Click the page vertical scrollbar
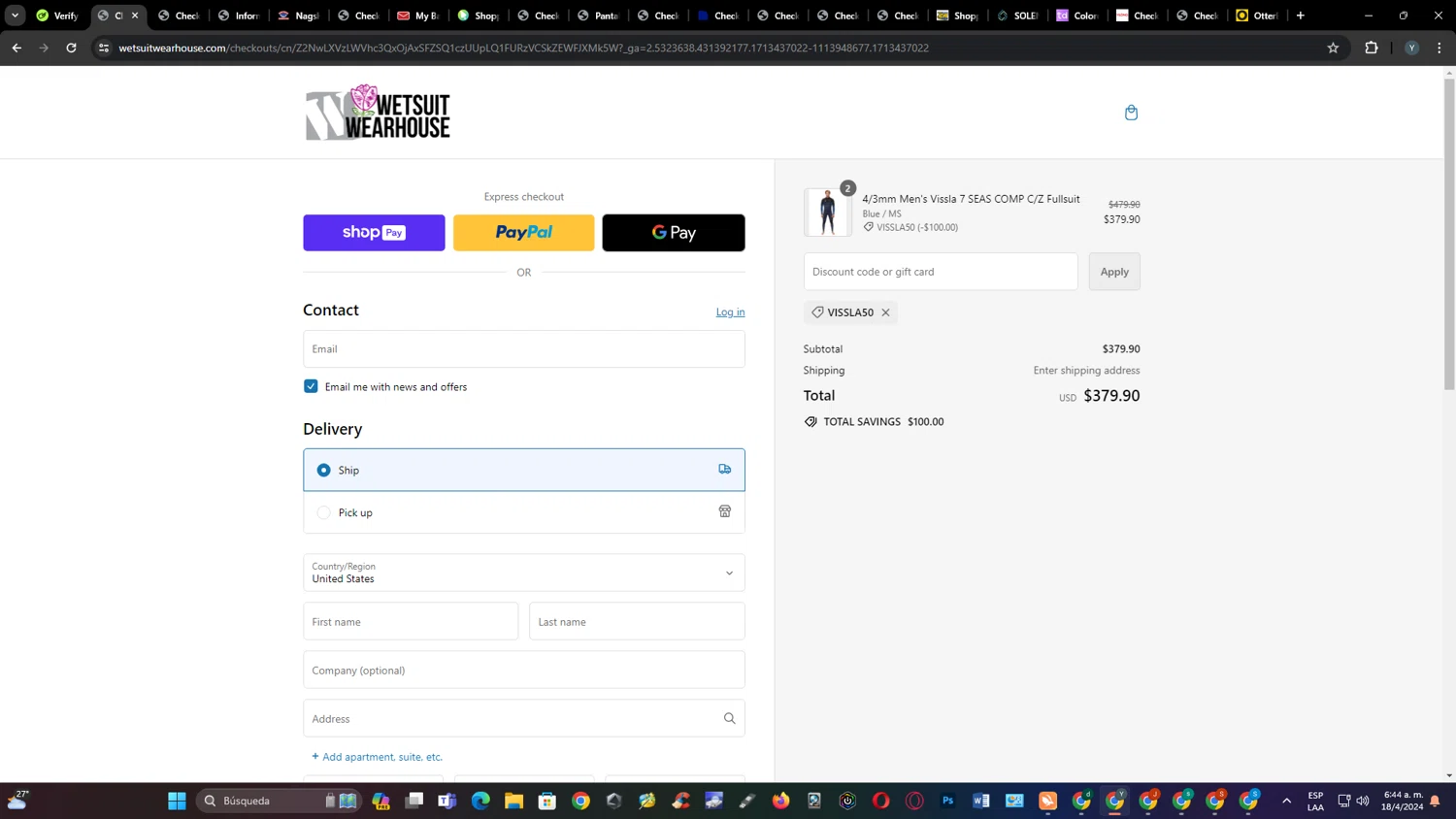 coord(1449,233)
